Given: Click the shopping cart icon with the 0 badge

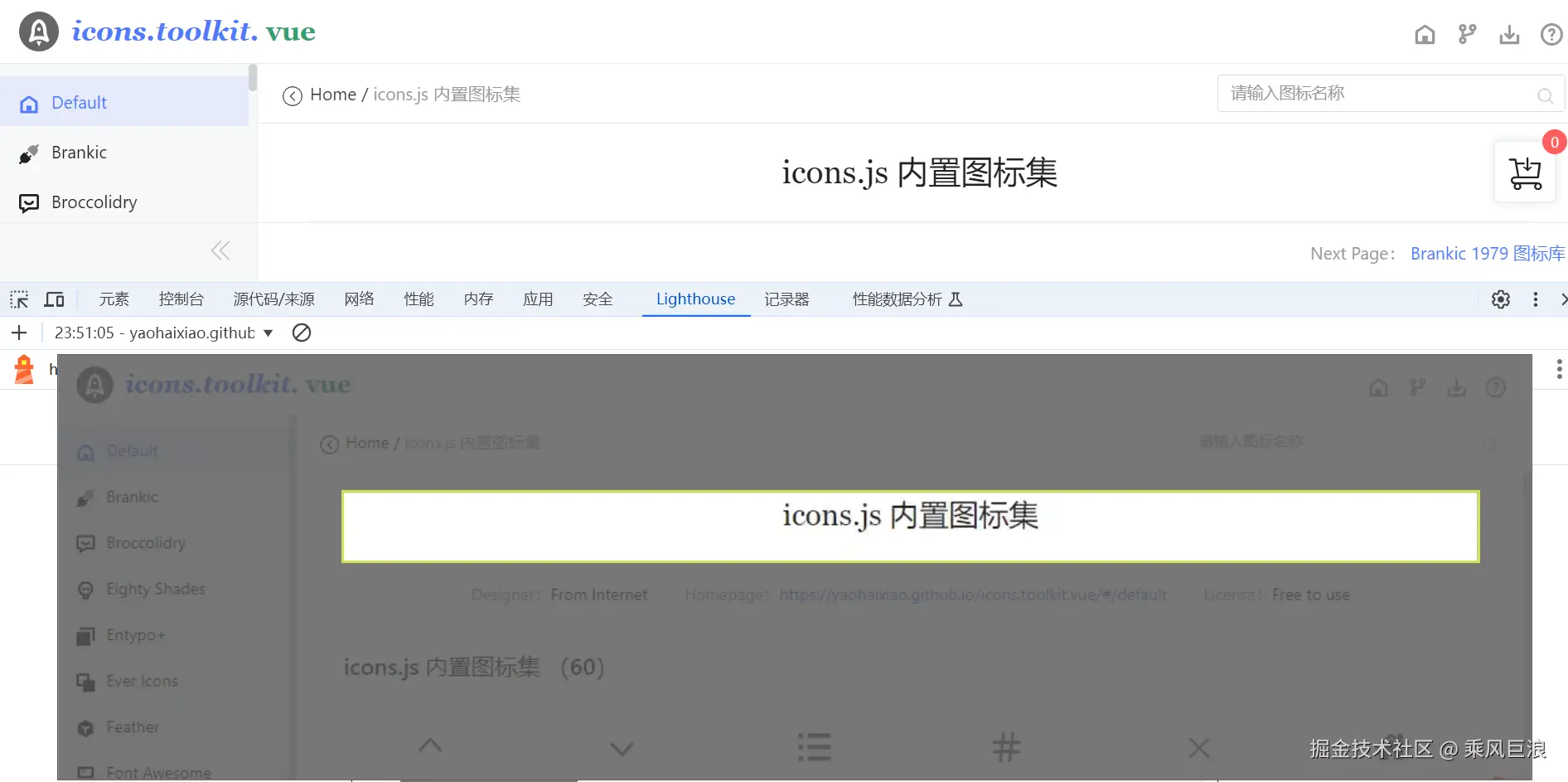Looking at the screenshot, I should 1525,172.
